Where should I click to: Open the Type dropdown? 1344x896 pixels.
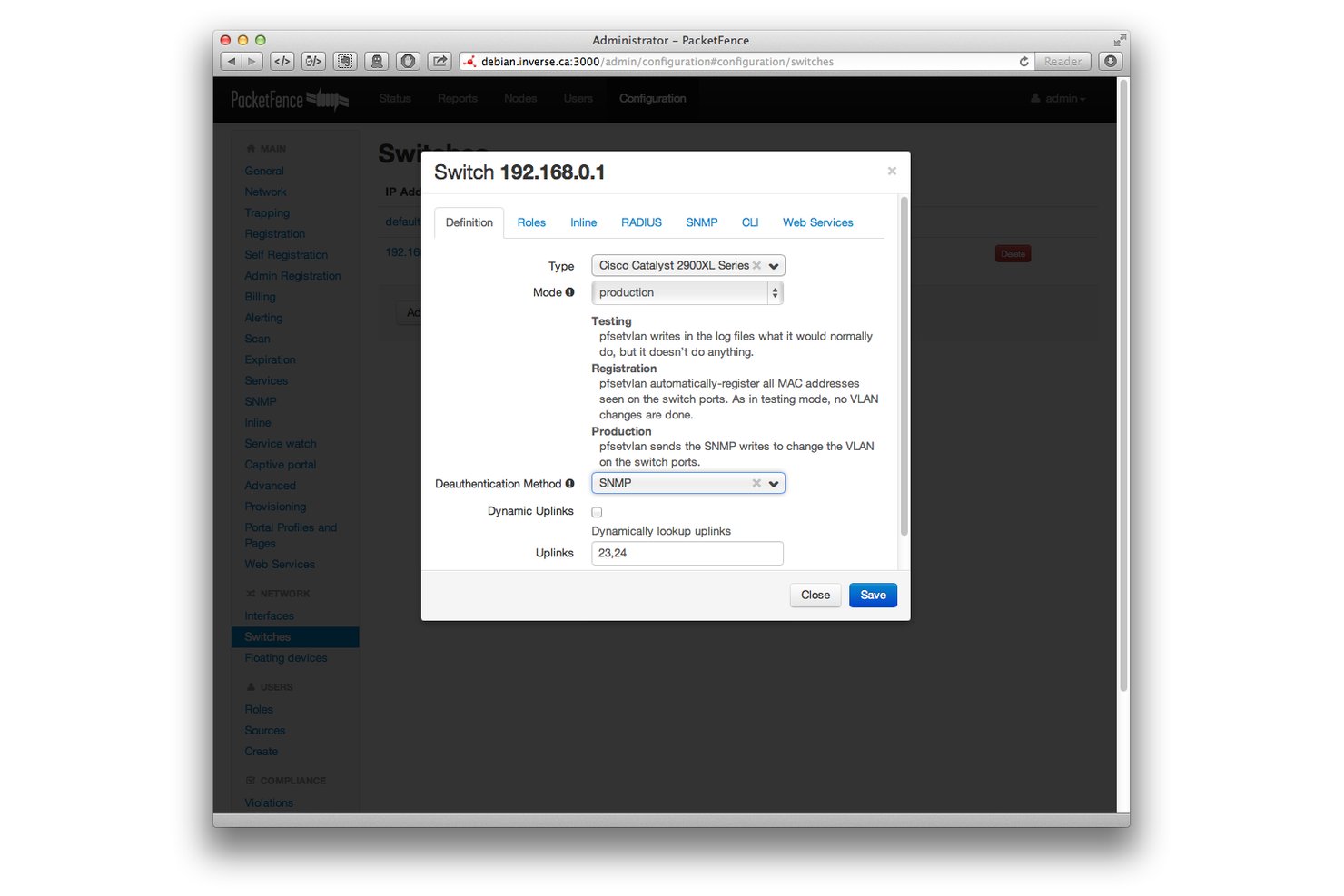click(687, 265)
